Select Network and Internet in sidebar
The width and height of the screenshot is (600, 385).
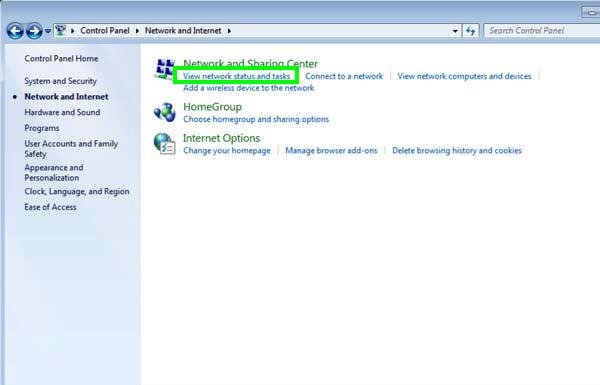[66, 97]
